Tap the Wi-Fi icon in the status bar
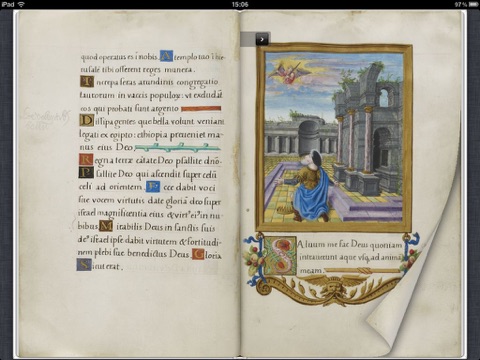This screenshot has height=360, width=480. pyautogui.click(x=21, y=4)
